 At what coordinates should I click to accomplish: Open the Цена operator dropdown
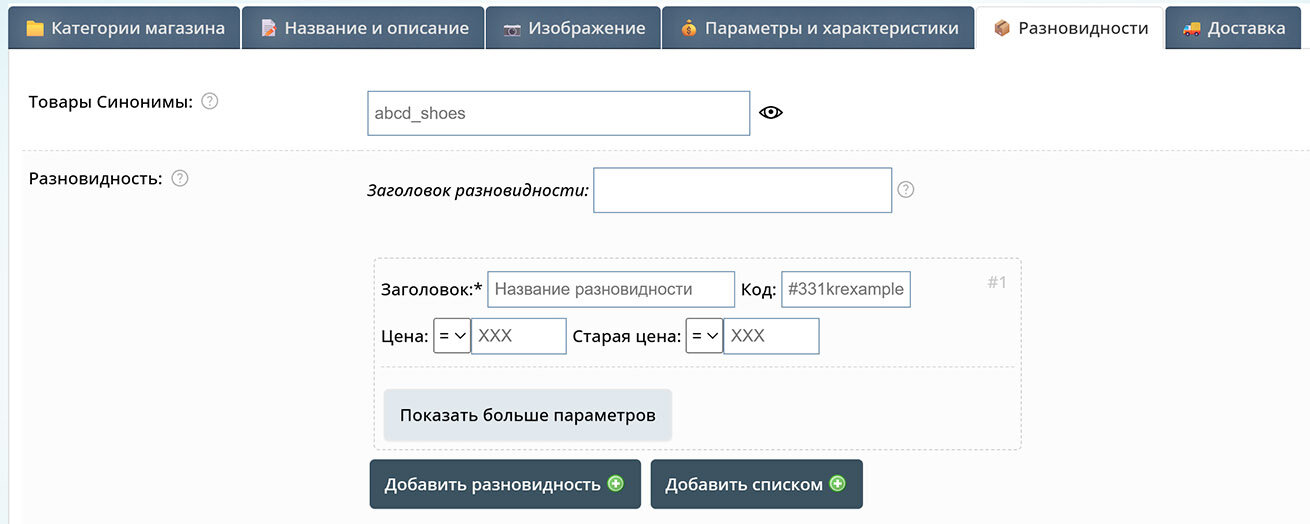click(452, 336)
